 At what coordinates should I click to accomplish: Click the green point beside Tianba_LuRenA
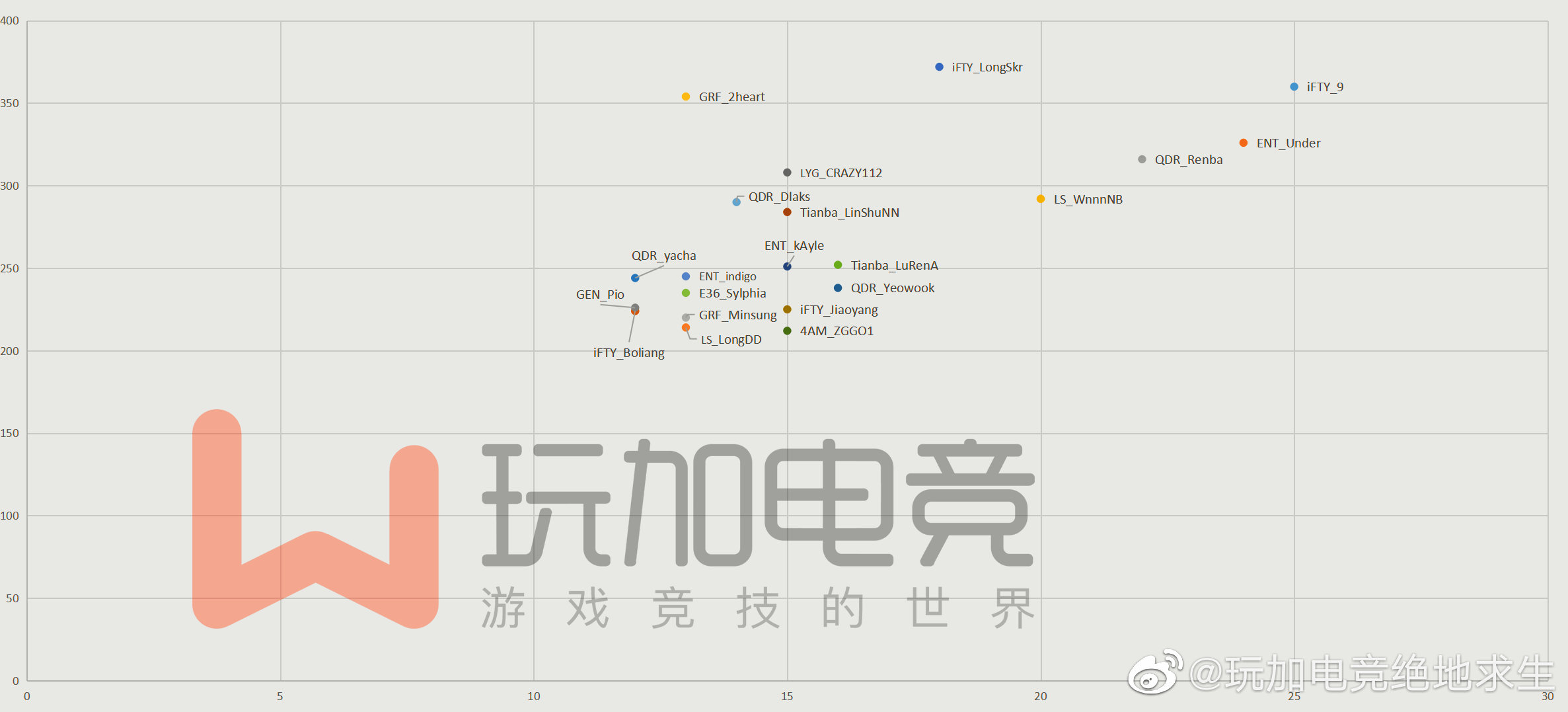[838, 265]
